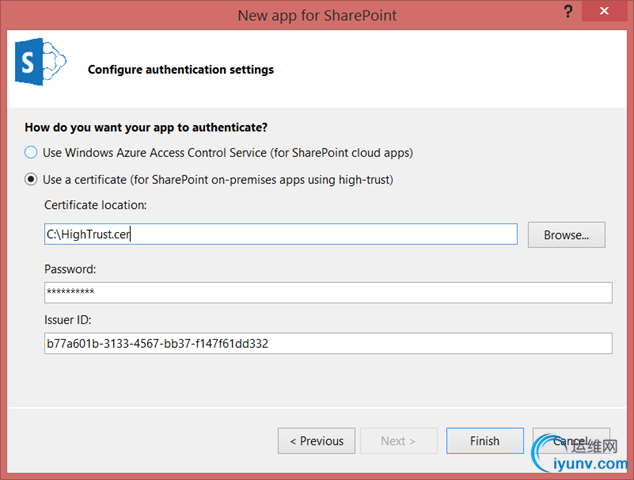Open help with the question mark icon
Screen dimensions: 634x480
coord(568,11)
